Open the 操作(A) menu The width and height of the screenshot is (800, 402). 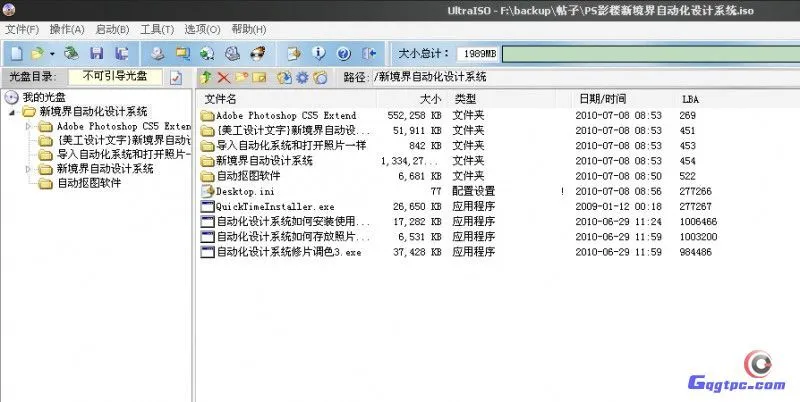(67, 30)
